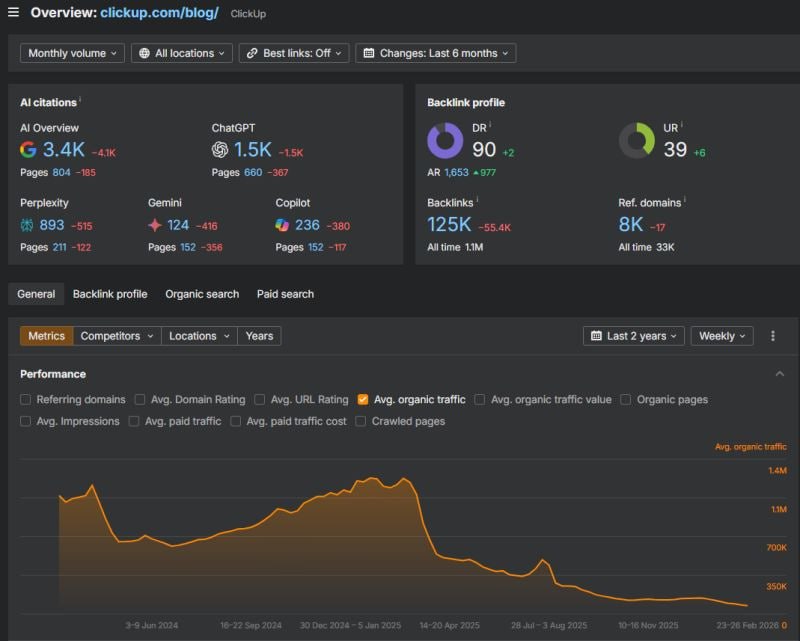Open the hamburger menu icon
The image size is (800, 641).
tap(13, 13)
